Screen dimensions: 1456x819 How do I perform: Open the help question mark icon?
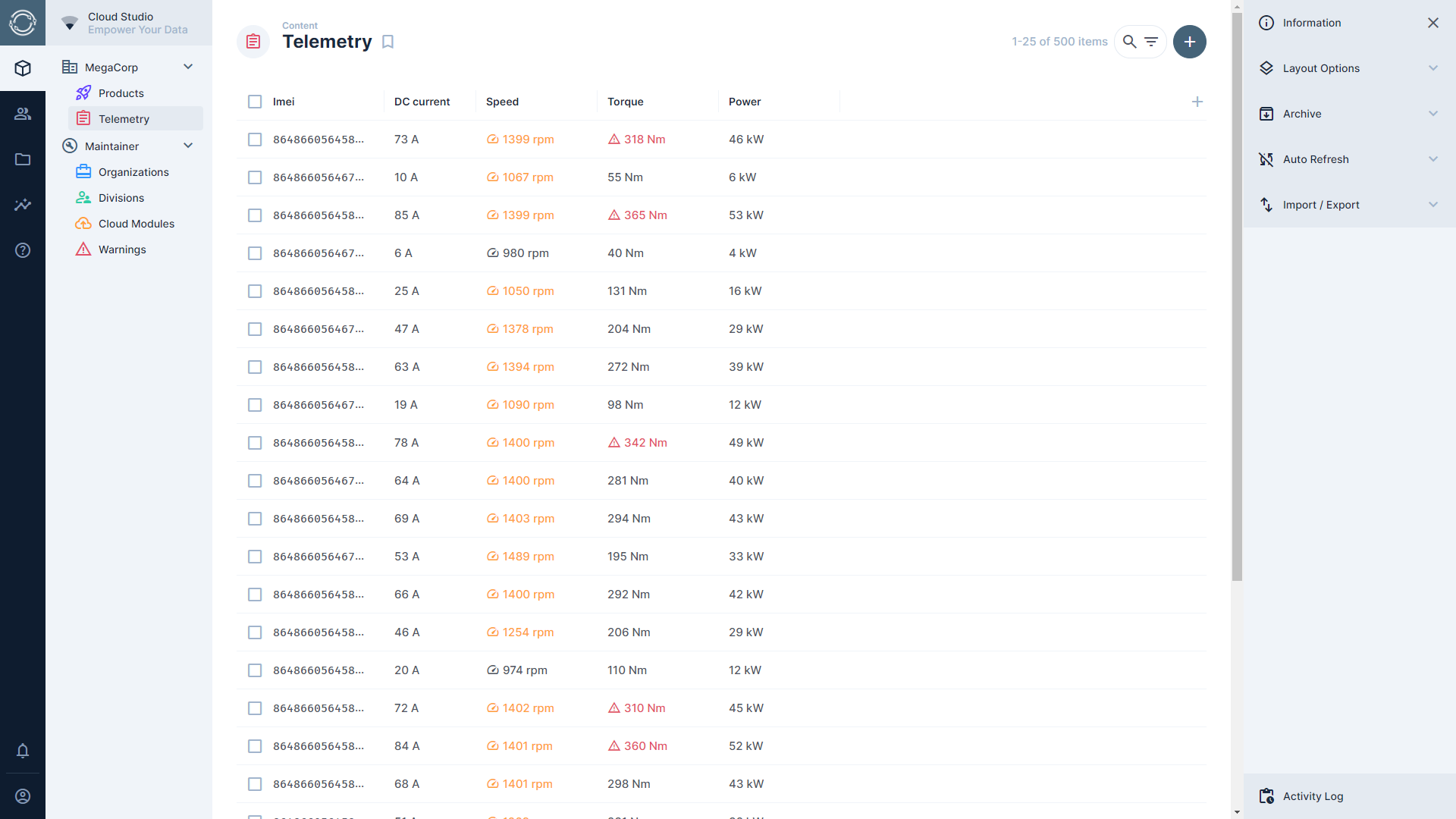(23, 250)
